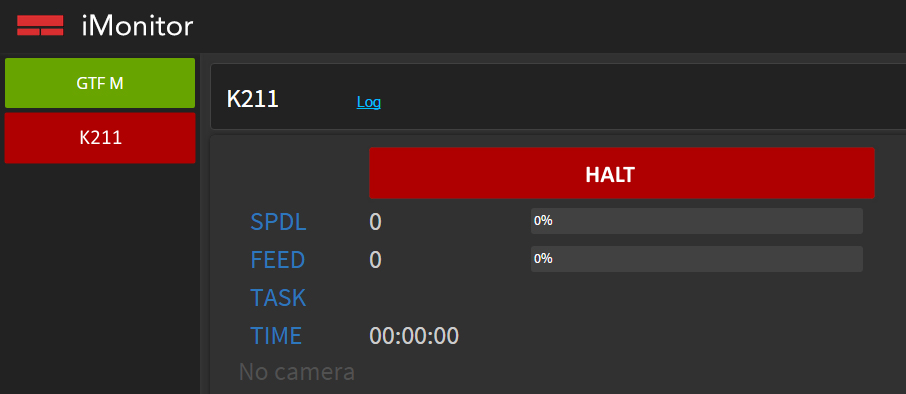Click the SPDL label

click(x=279, y=222)
